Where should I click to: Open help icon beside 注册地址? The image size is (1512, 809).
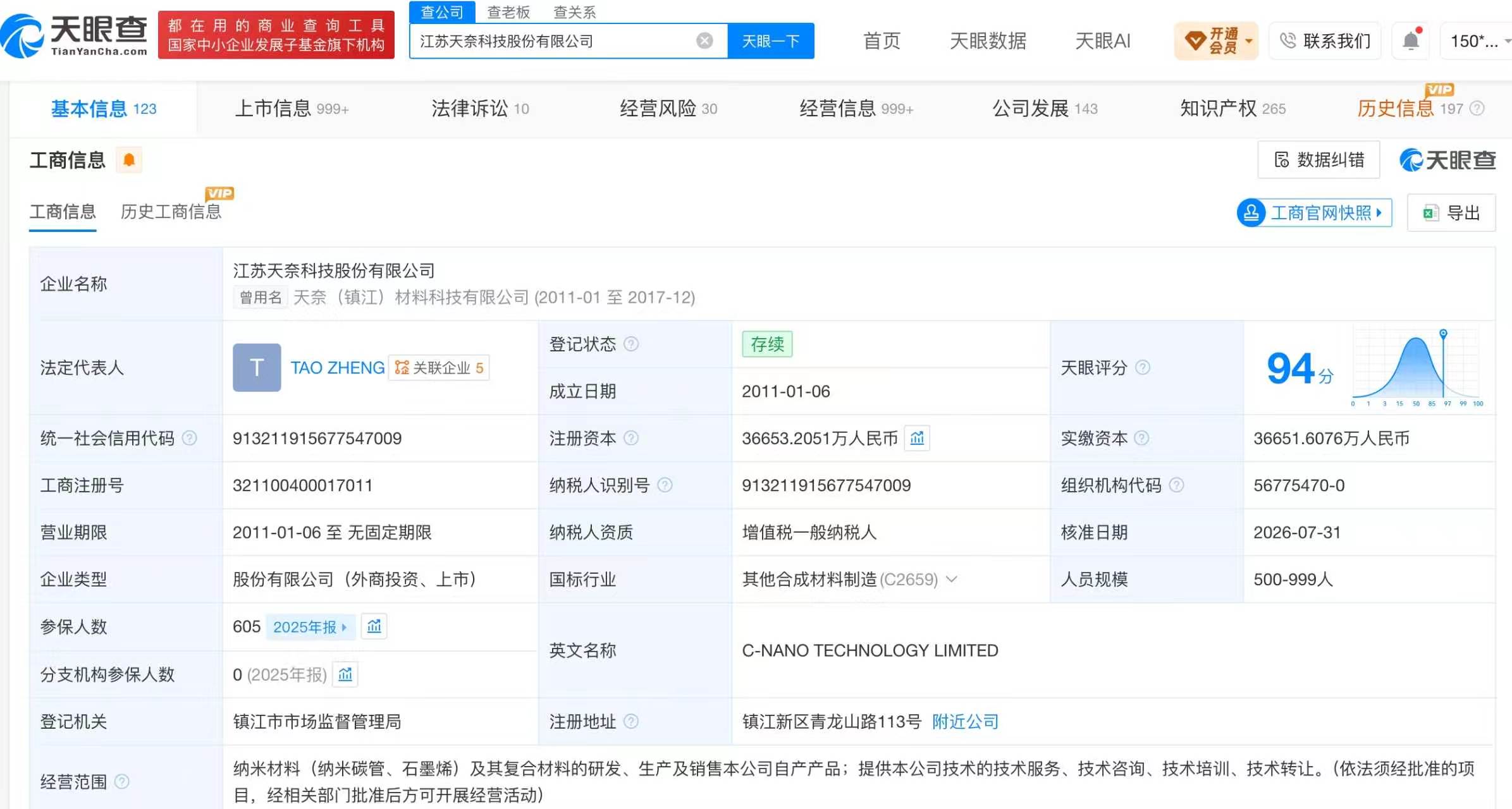631,722
